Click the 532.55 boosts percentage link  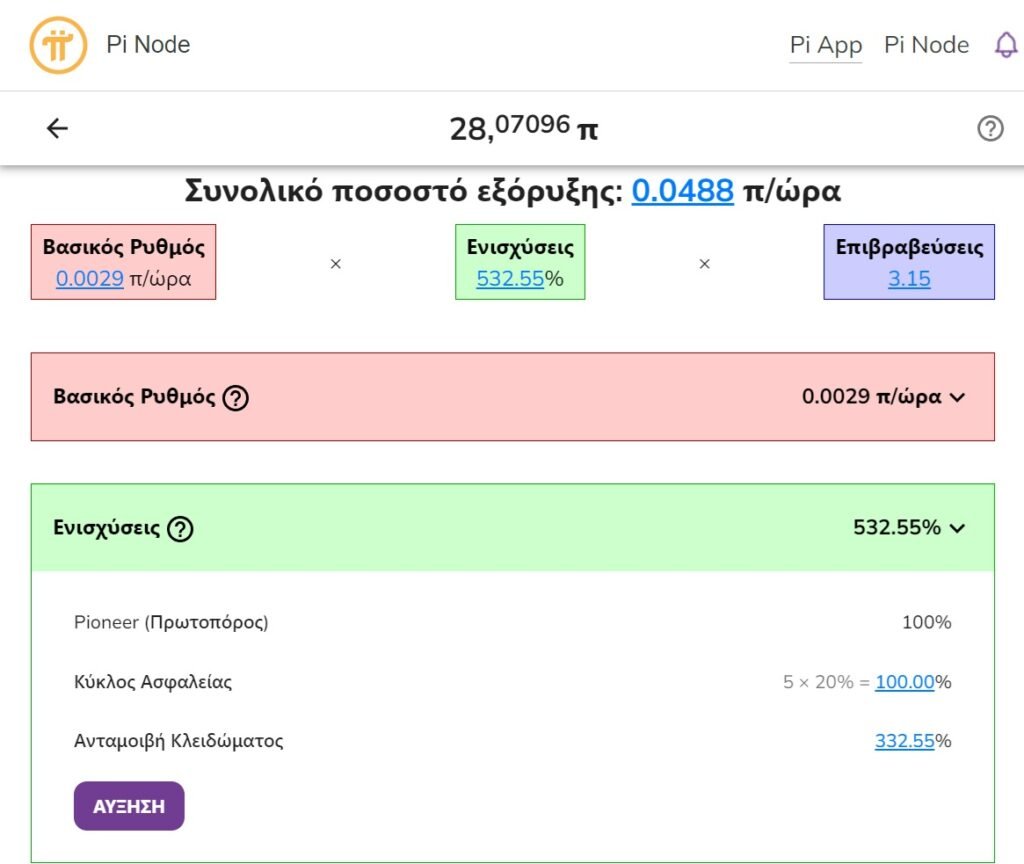509,279
